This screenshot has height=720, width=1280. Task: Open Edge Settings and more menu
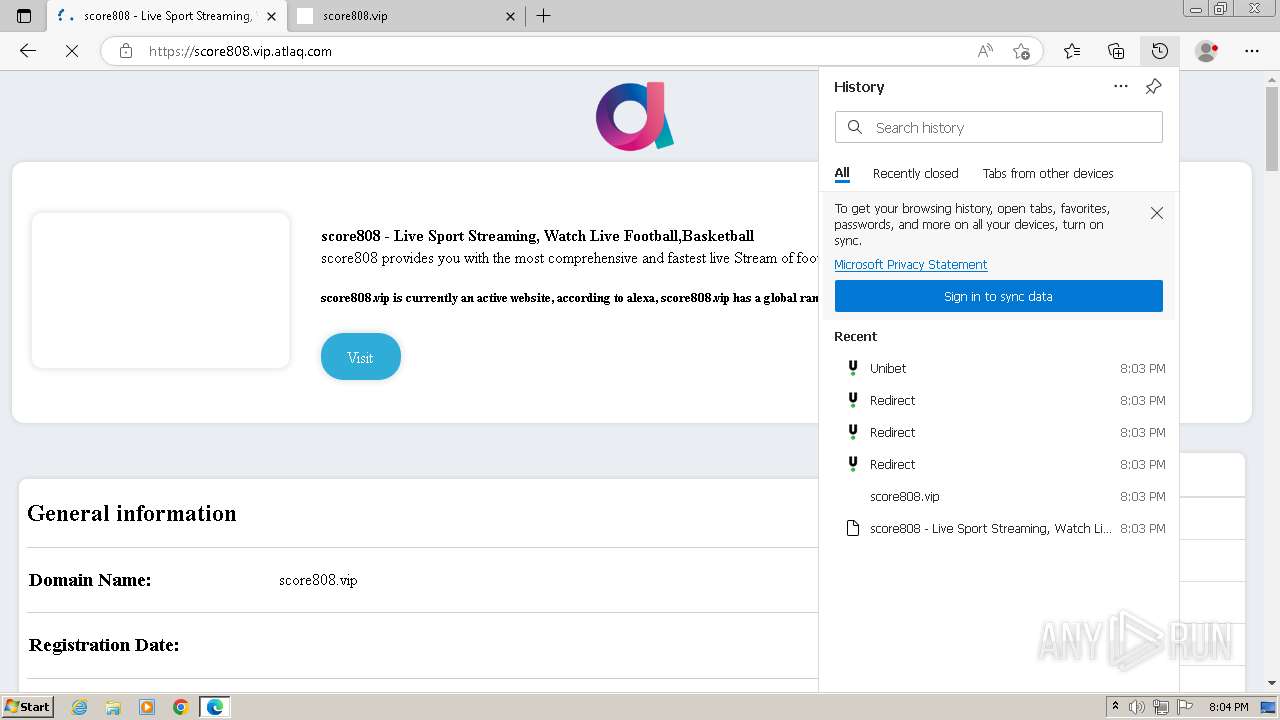1252,51
